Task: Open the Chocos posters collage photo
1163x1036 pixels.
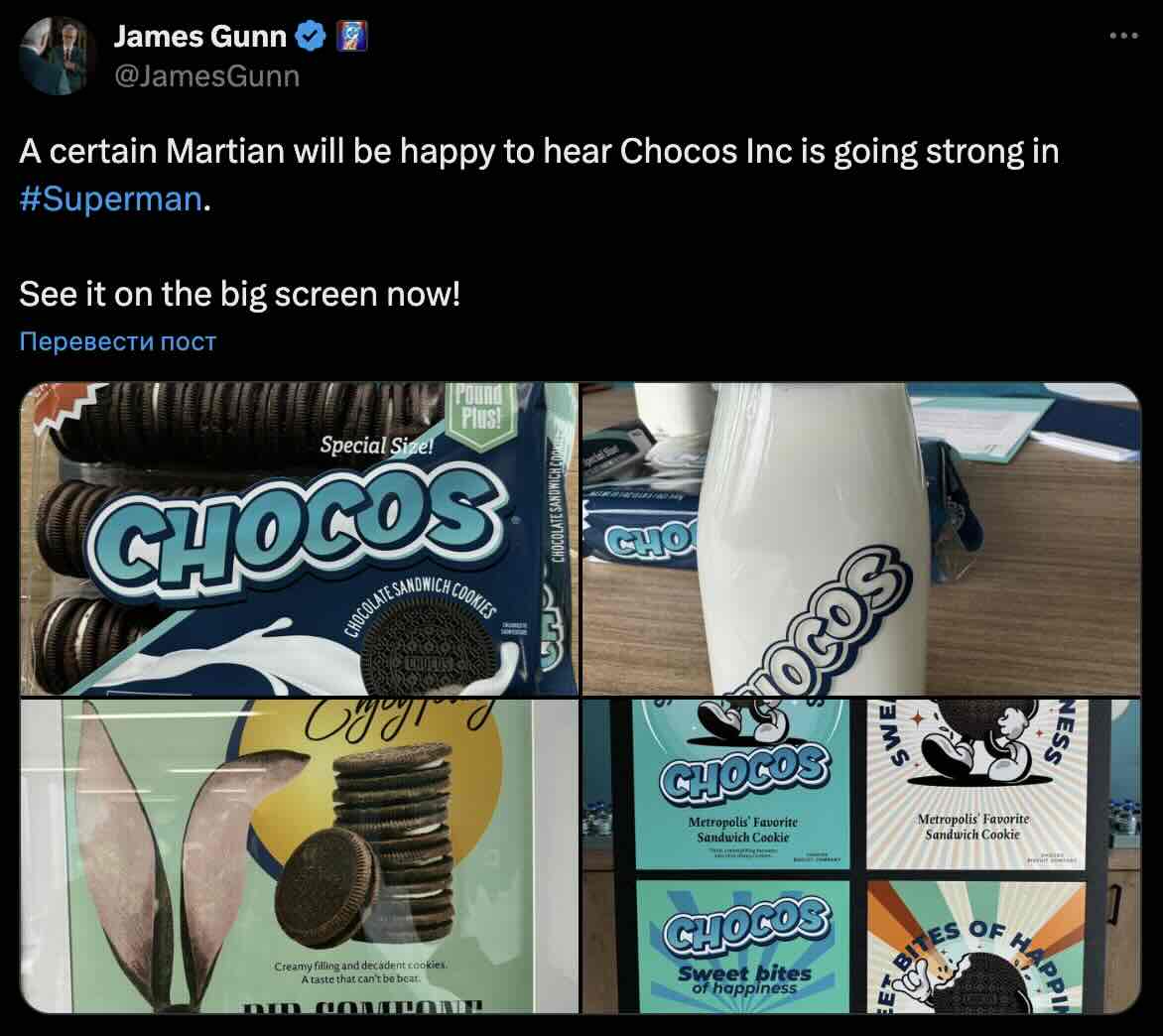Action: pyautogui.click(x=861, y=856)
